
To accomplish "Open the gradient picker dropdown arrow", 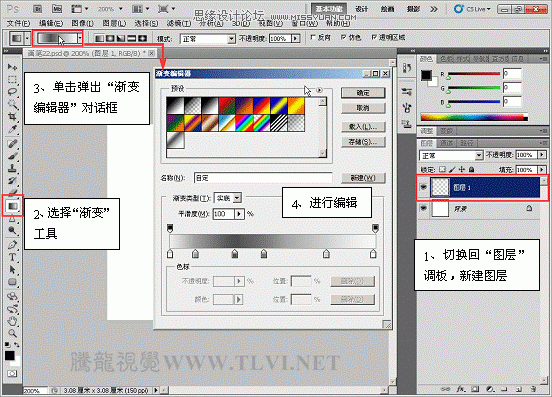I will [x=80, y=38].
